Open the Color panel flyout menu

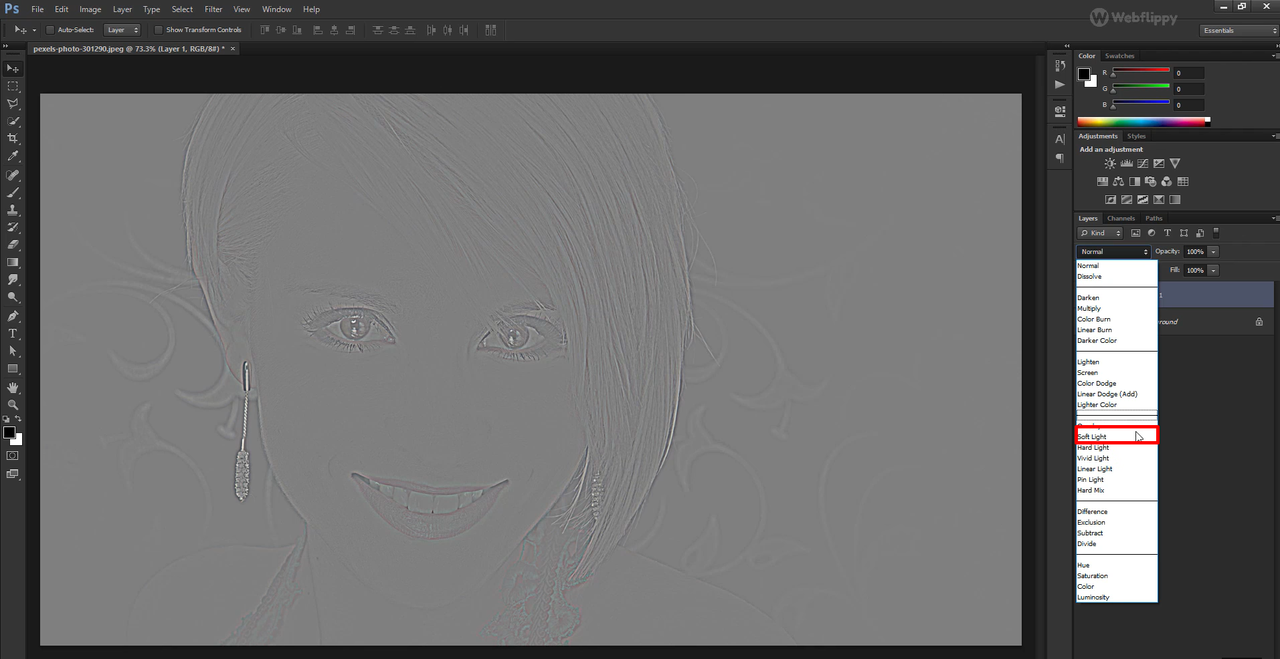point(1274,56)
